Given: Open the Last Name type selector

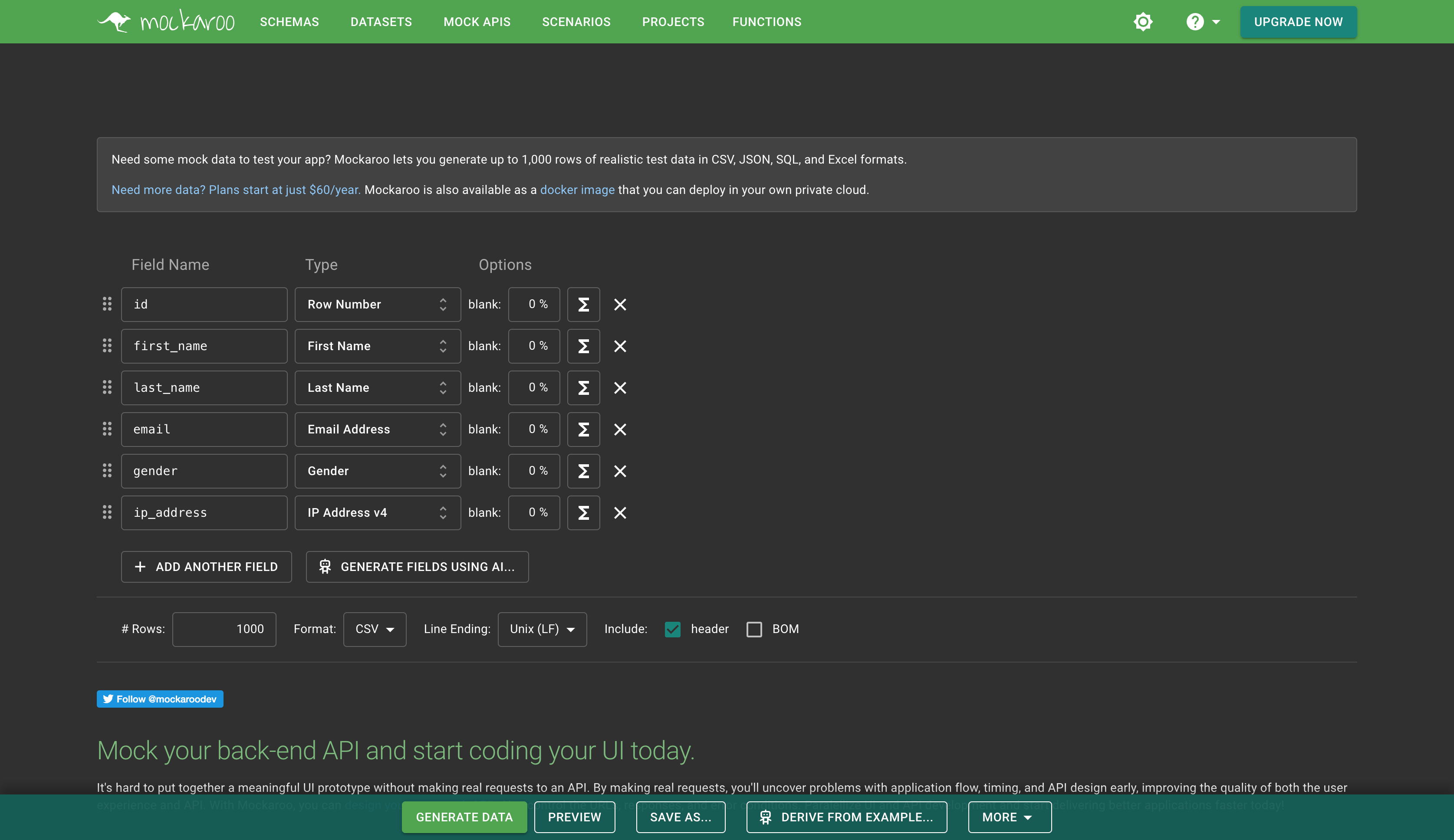Looking at the screenshot, I should click(x=377, y=387).
